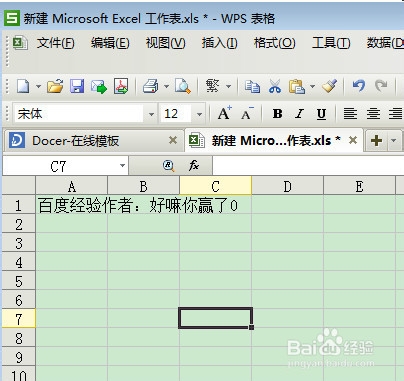Select row 7 header

pyautogui.click(x=18, y=319)
